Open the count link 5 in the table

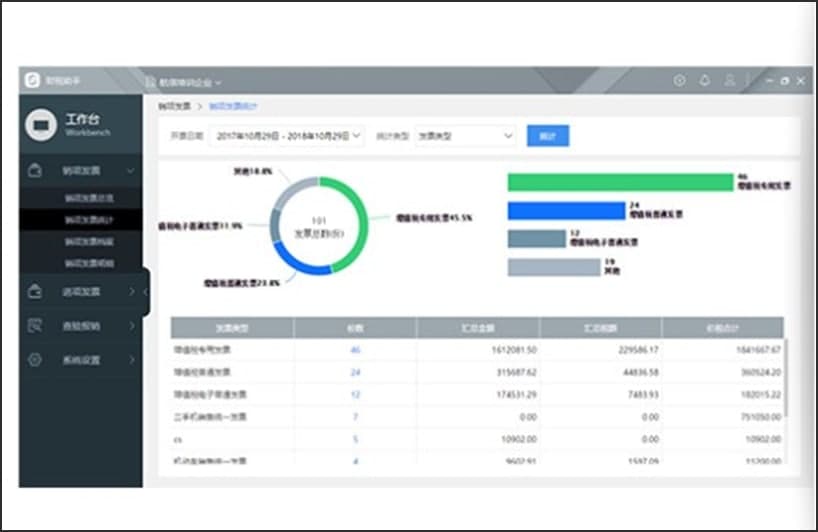[x=355, y=439]
